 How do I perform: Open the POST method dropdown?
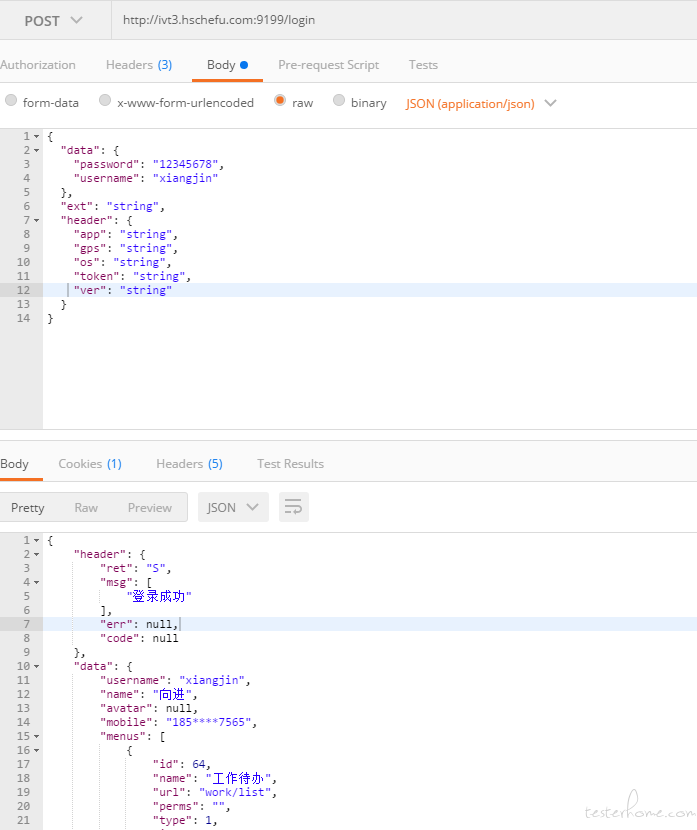click(53, 21)
